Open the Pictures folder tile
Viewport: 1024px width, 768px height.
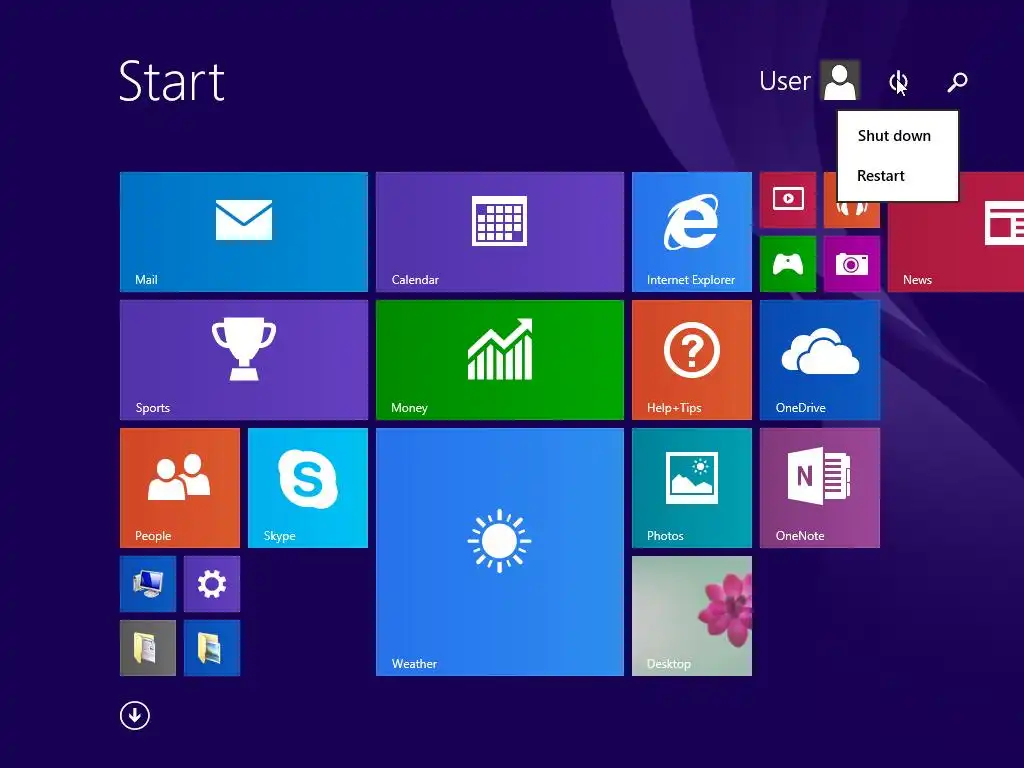(212, 648)
